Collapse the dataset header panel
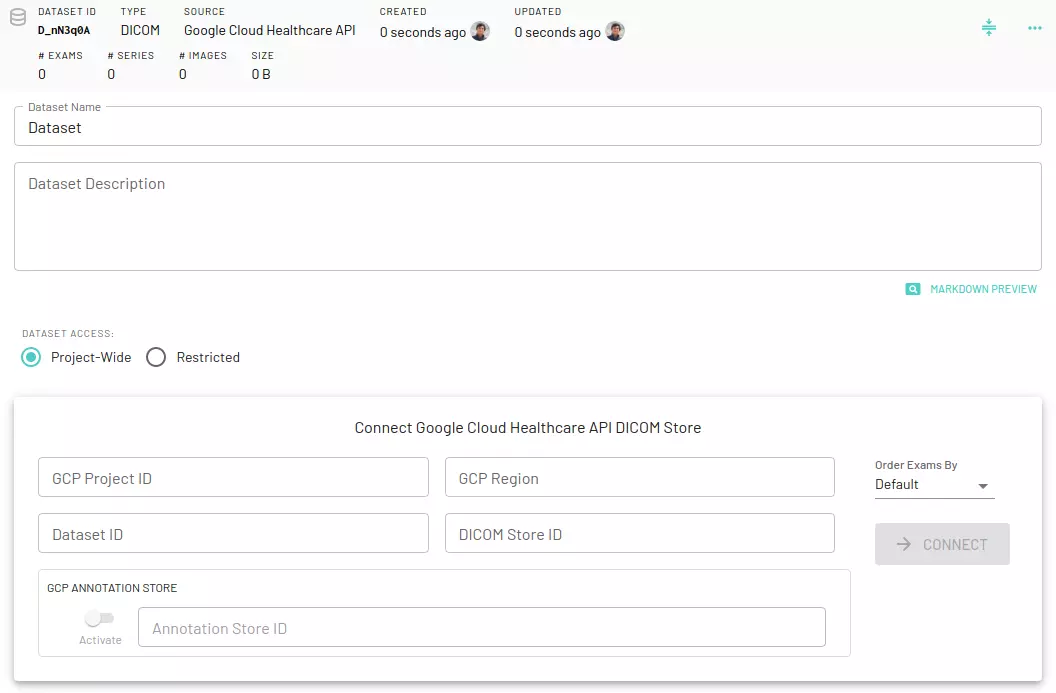The image size is (1056, 693). click(989, 28)
